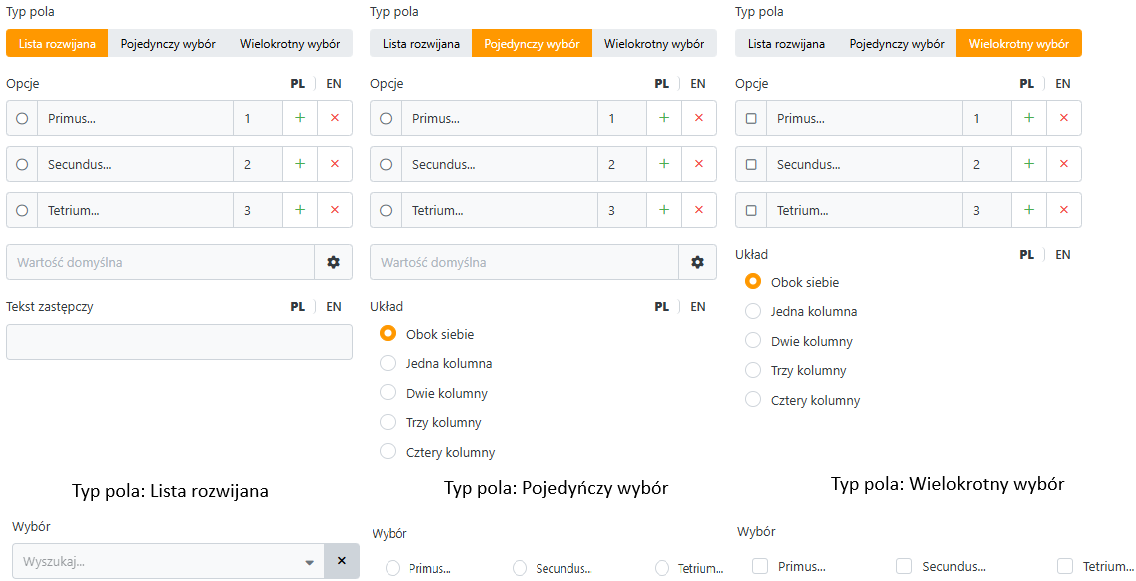Clear the Wyszukaj dropdown with X button
Image resolution: width=1136 pixels, height=581 pixels.
click(342, 561)
